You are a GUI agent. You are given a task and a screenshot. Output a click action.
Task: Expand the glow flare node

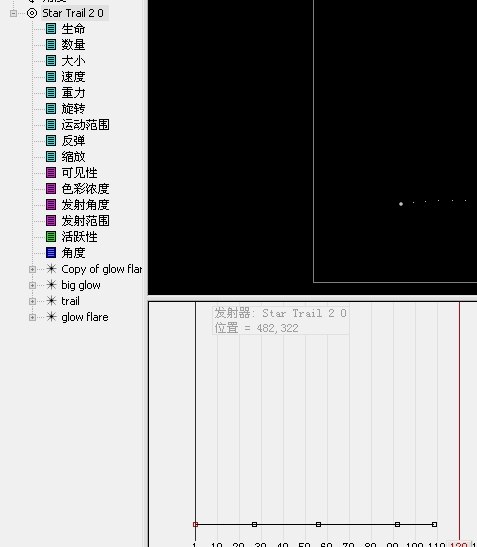[32, 317]
